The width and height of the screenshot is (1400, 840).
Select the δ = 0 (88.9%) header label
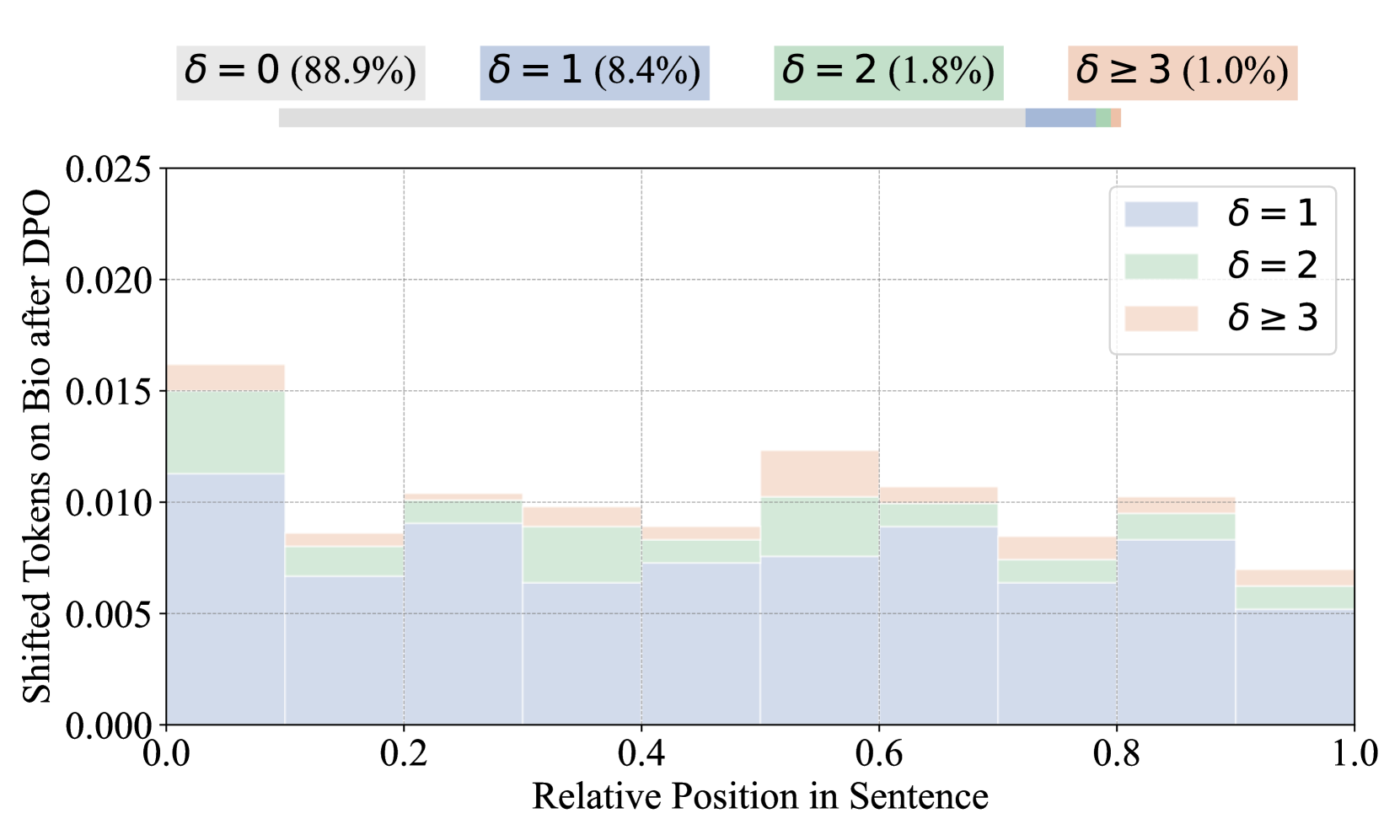[x=300, y=72]
